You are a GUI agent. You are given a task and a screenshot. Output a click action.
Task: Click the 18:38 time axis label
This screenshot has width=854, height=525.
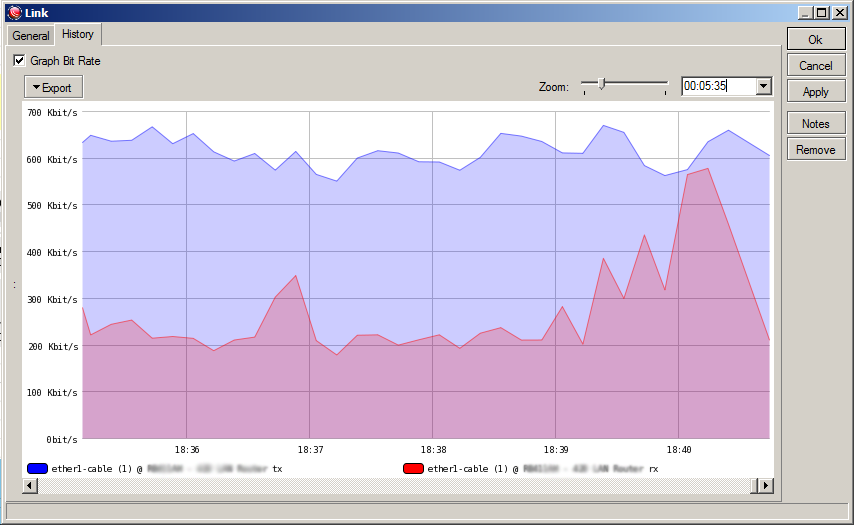coord(433,450)
